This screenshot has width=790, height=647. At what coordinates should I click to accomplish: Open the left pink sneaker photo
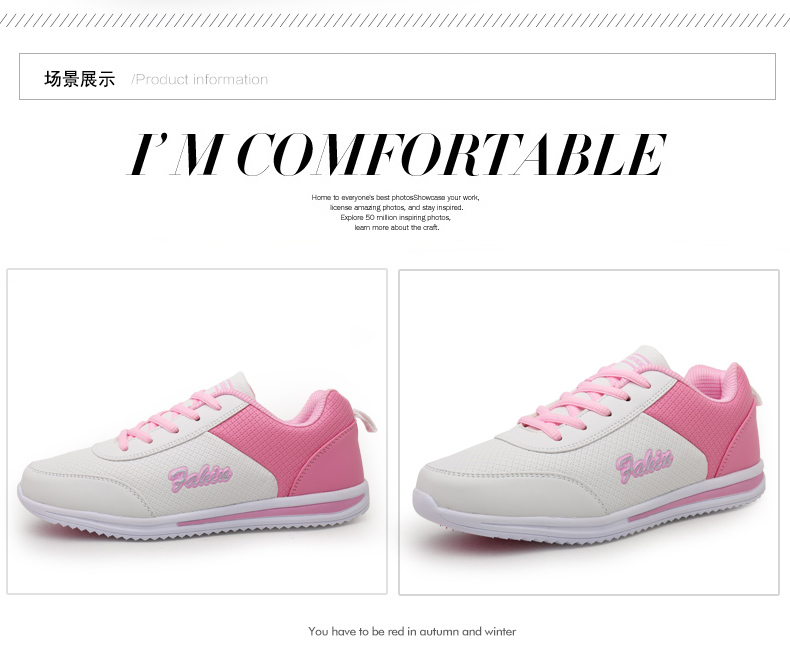click(x=196, y=431)
